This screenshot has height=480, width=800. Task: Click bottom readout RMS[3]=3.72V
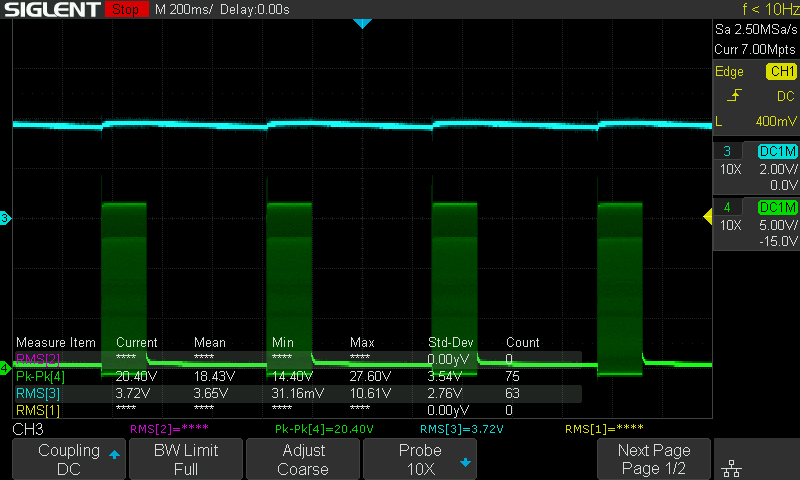(461, 429)
